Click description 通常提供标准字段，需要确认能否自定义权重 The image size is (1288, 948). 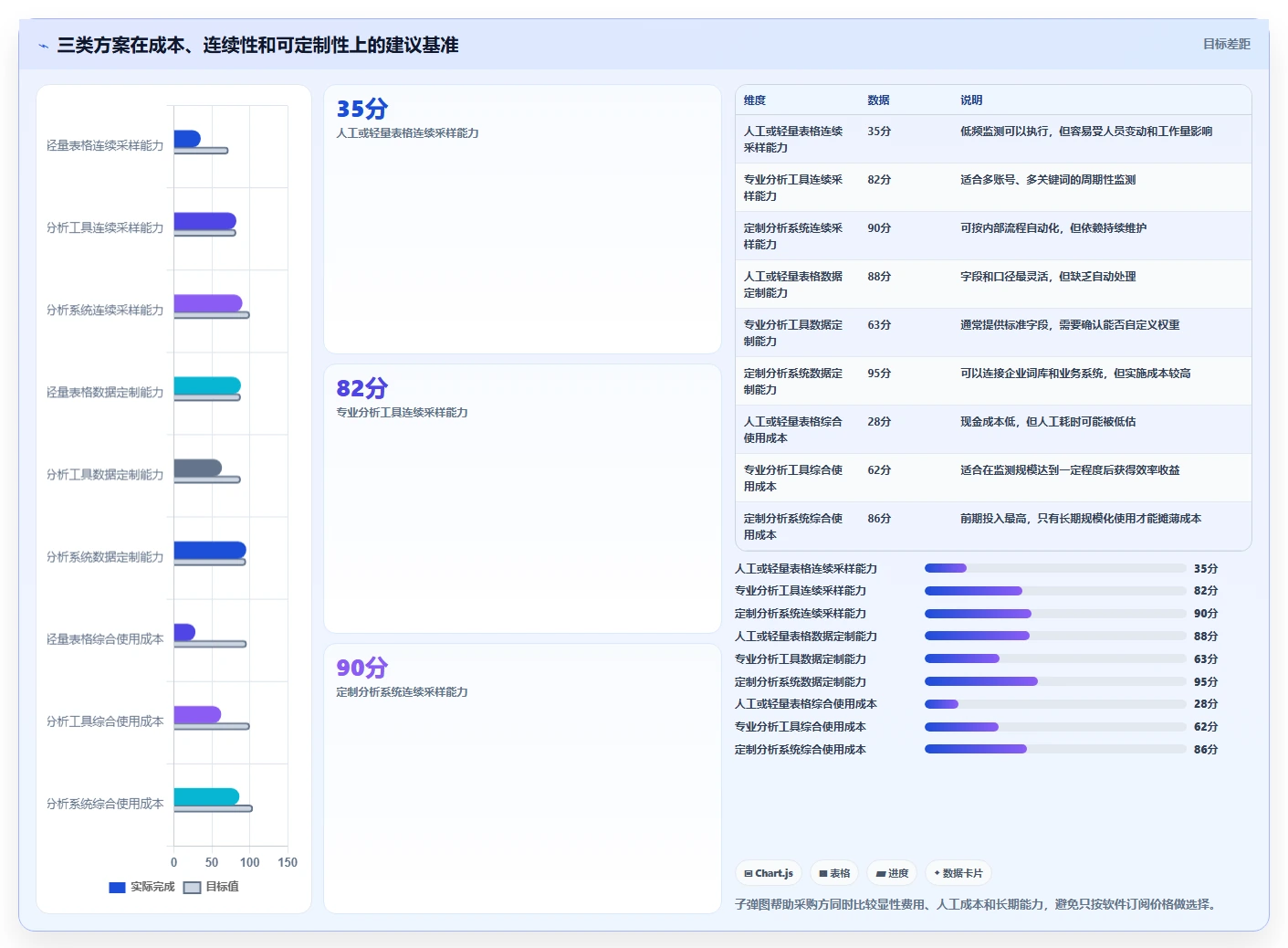(x=1070, y=325)
